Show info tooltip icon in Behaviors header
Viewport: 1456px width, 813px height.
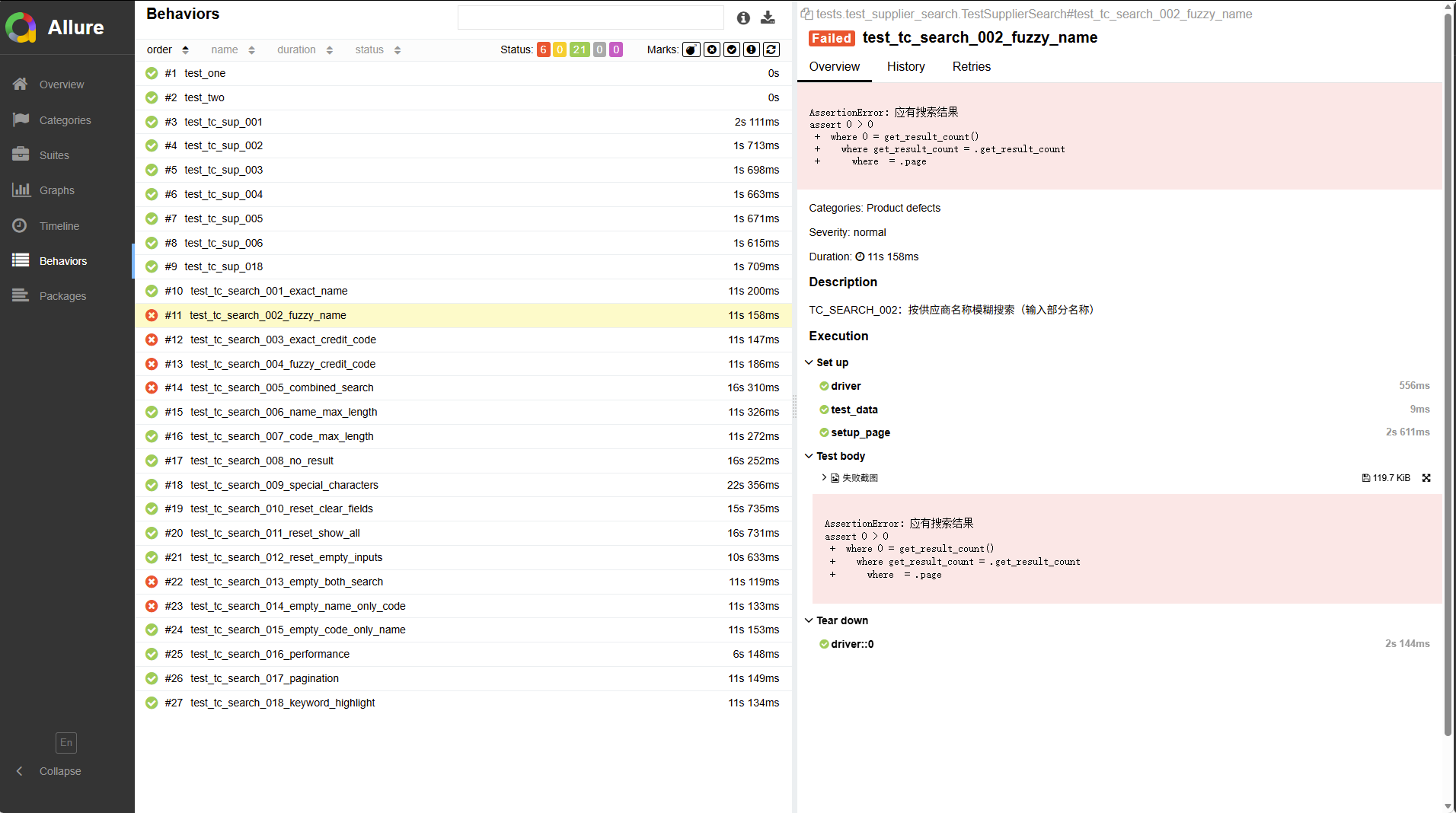tap(743, 18)
